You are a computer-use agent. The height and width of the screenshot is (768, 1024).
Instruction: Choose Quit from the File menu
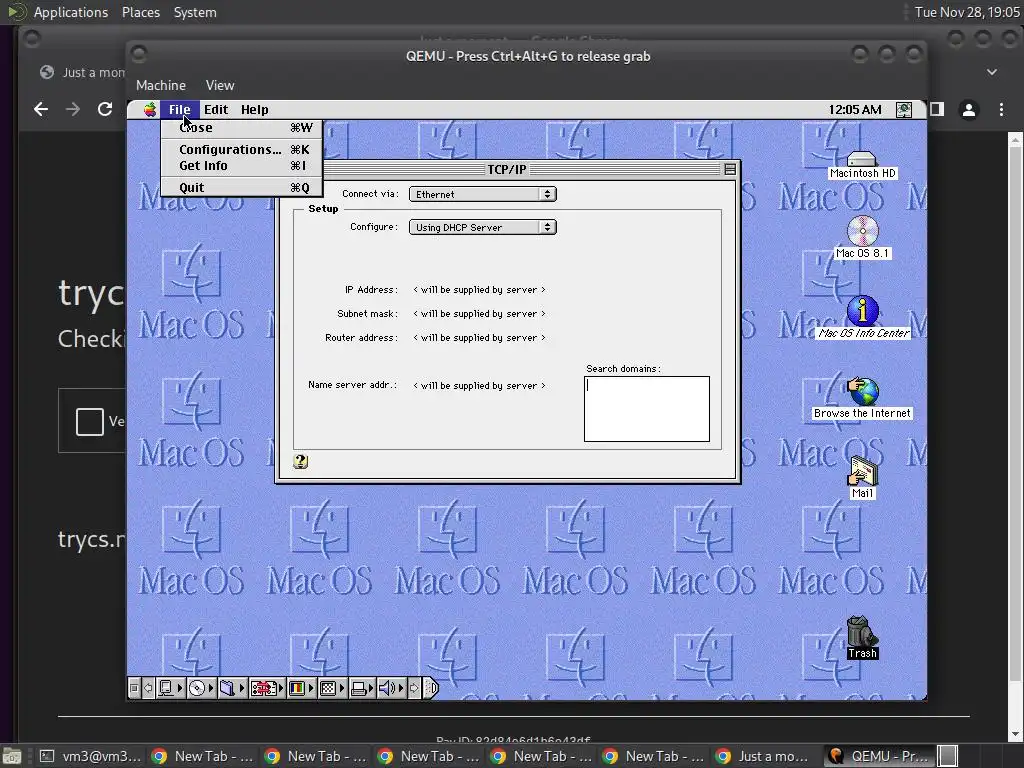click(x=242, y=187)
